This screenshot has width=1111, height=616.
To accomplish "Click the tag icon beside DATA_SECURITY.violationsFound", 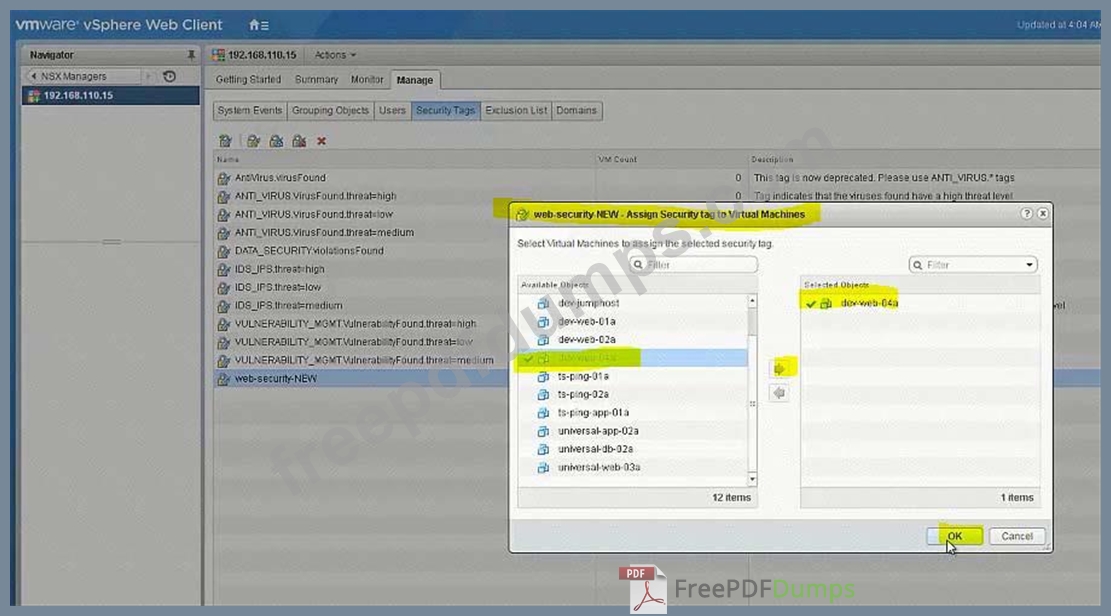I will 224,251.
